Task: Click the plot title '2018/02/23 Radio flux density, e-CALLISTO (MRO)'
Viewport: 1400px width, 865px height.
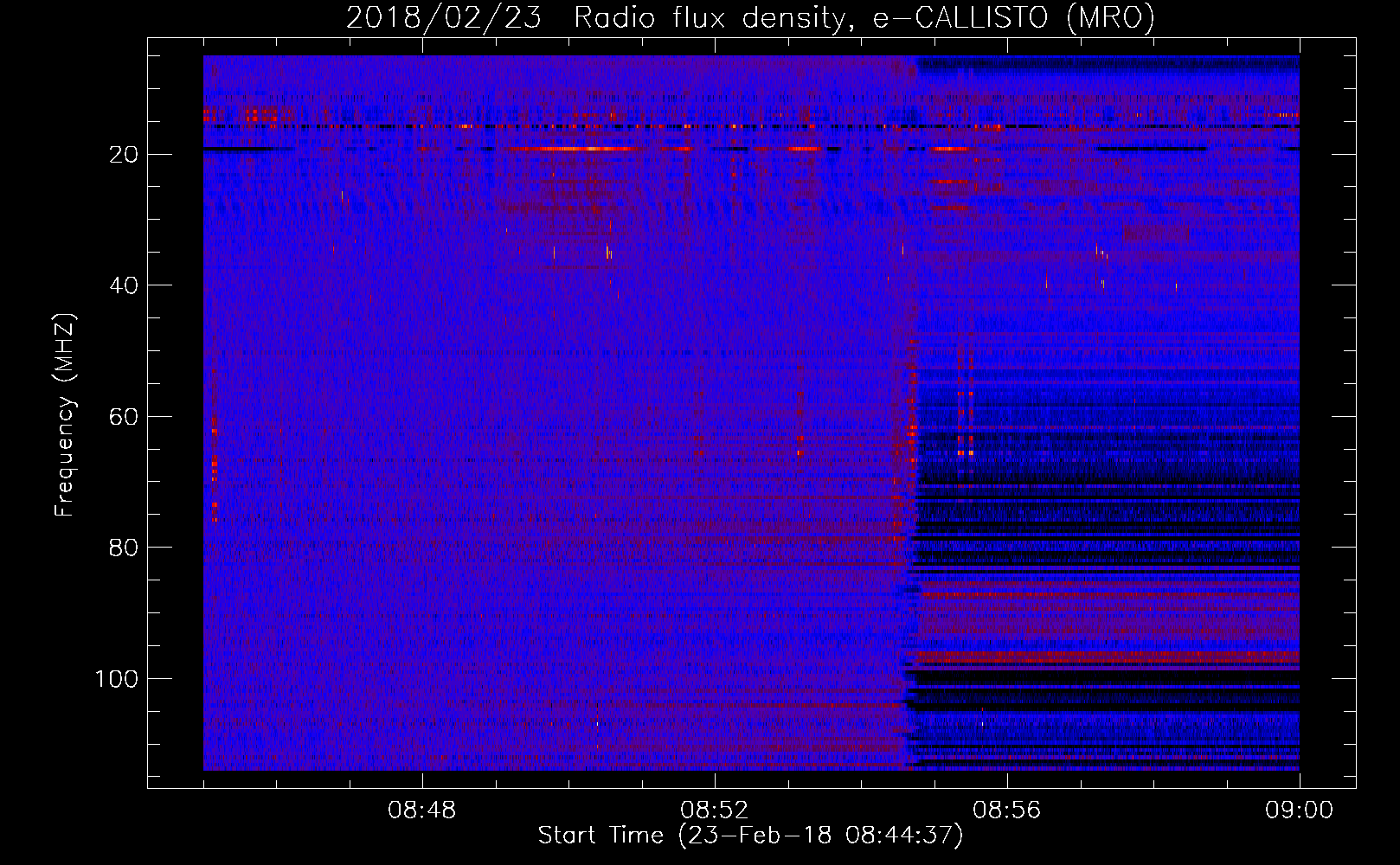Action: [750, 17]
